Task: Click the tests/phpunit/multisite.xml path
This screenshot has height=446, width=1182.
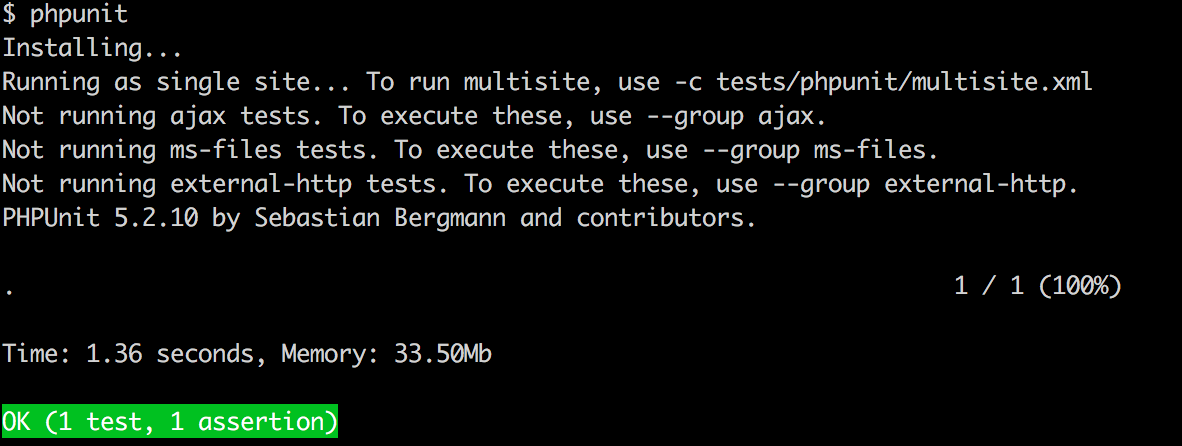Action: [x=905, y=82]
